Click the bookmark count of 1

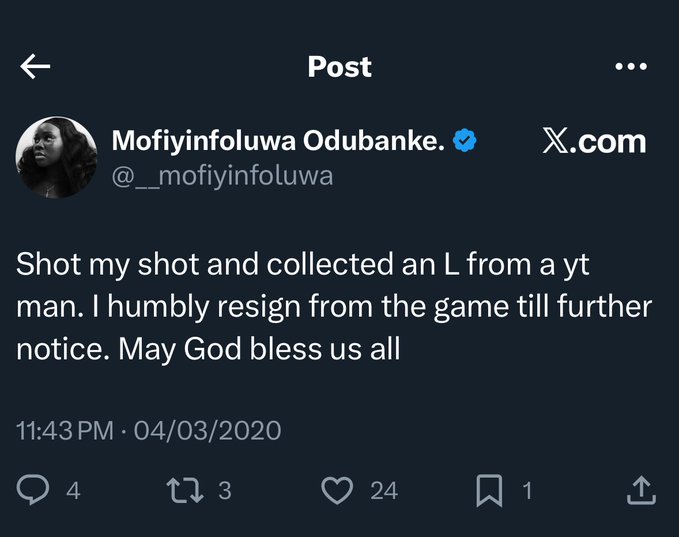pos(527,491)
